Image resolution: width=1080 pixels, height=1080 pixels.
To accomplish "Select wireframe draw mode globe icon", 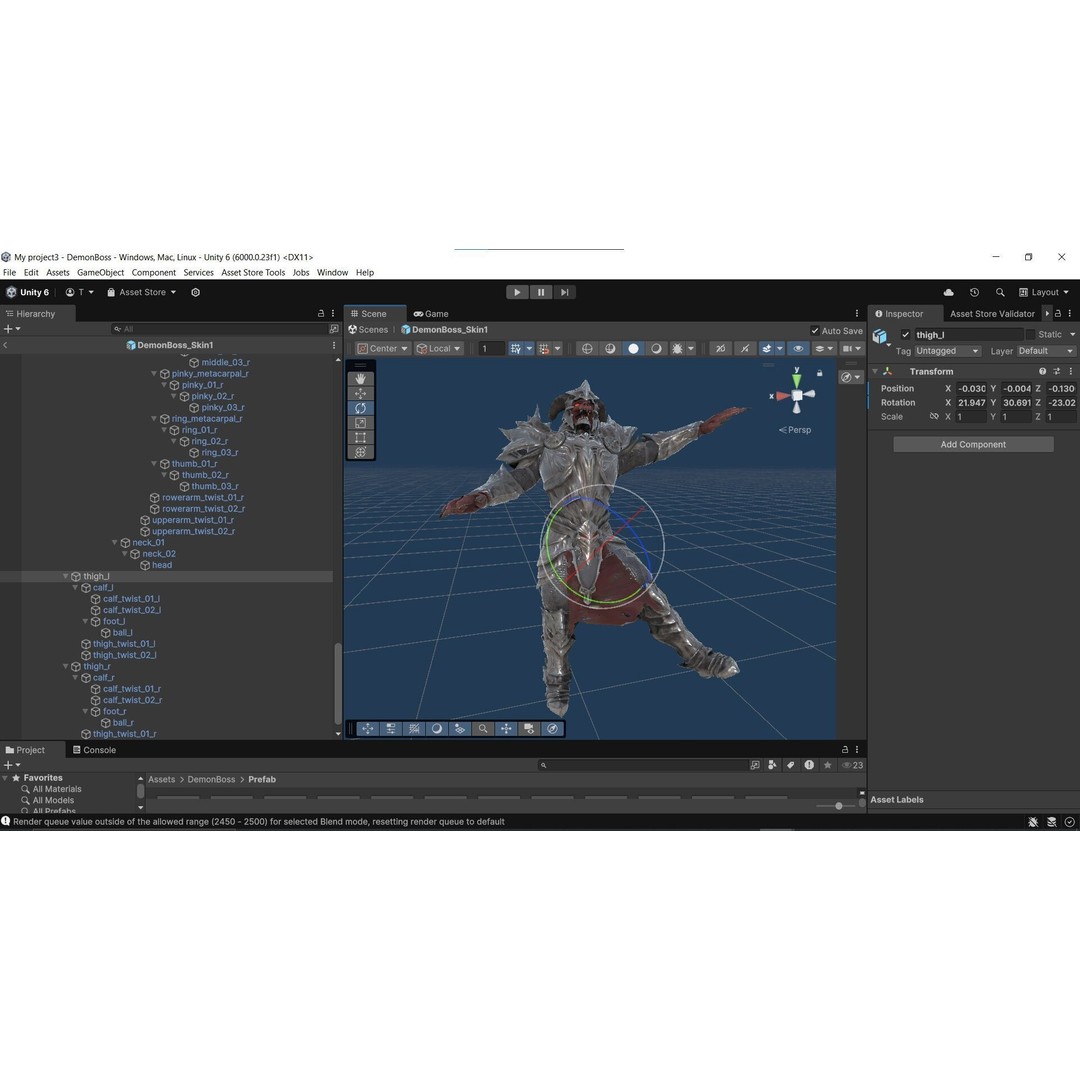I will 587,349.
